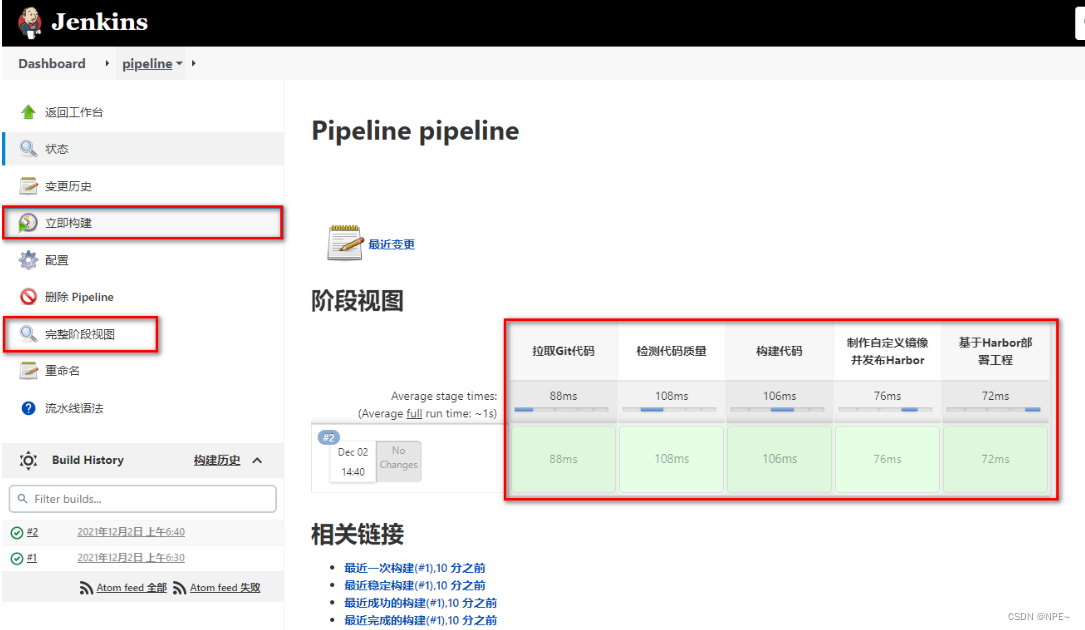Go to 返回工作台 in the sidebar
1085x630 pixels.
point(74,112)
